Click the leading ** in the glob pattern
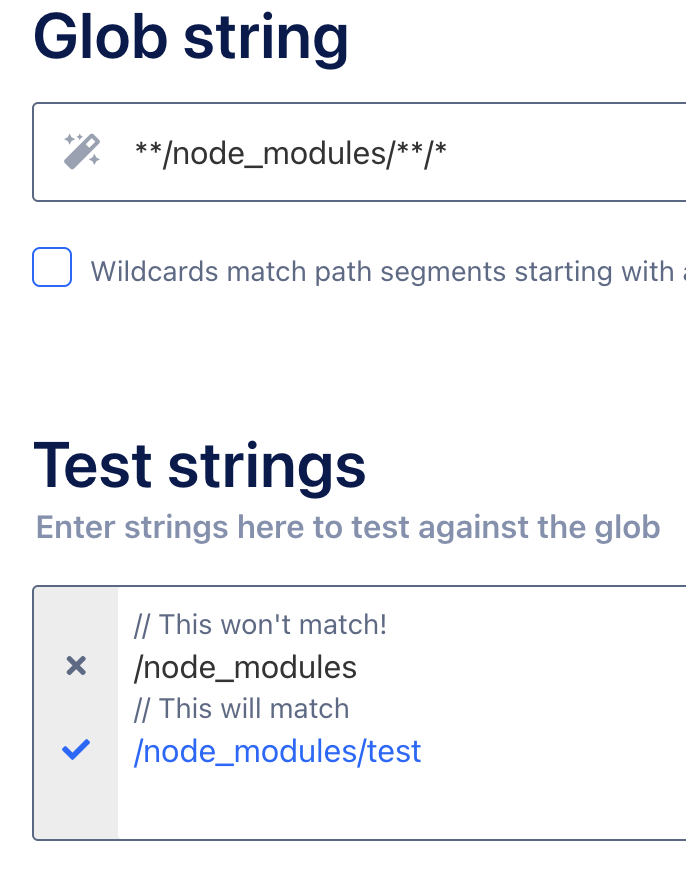 pyautogui.click(x=146, y=152)
